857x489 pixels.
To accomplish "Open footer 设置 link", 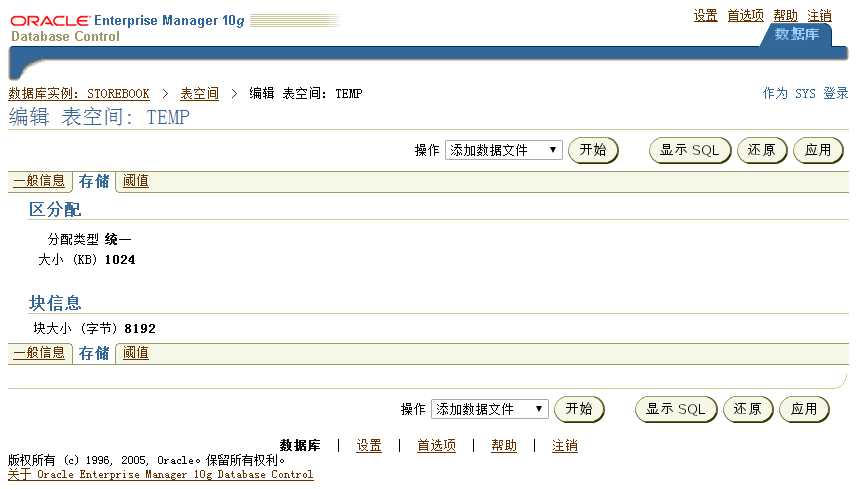I will click(x=369, y=446).
